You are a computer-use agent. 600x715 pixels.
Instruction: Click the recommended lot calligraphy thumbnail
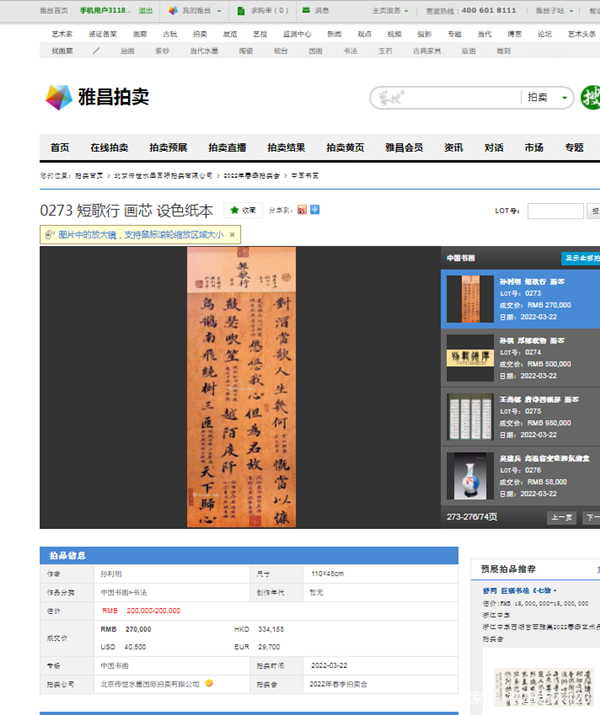543,687
